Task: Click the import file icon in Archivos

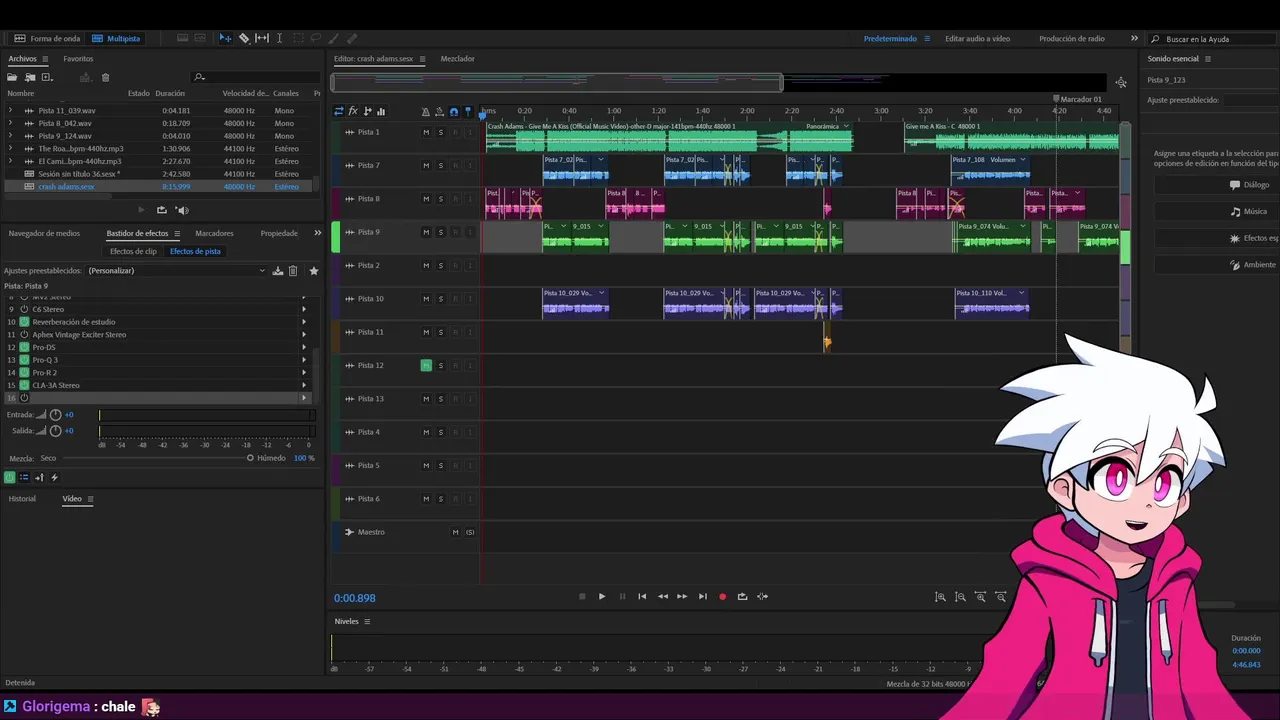Action: pyautogui.click(x=30, y=77)
